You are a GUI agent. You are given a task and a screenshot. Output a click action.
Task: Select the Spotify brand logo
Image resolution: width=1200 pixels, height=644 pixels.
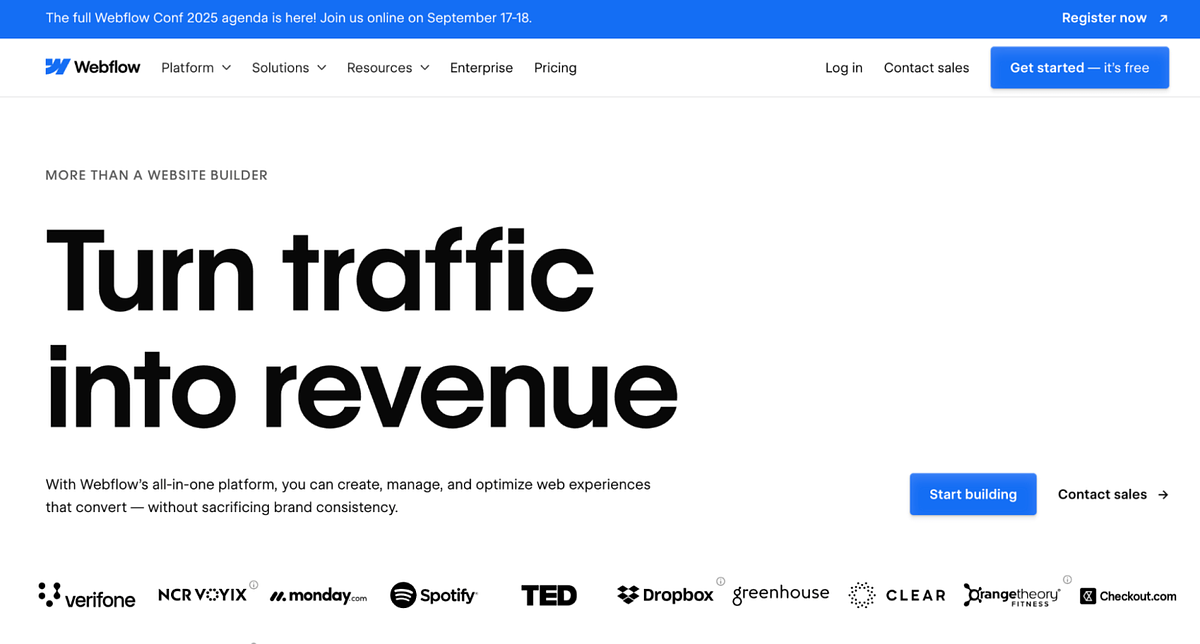tap(433, 595)
